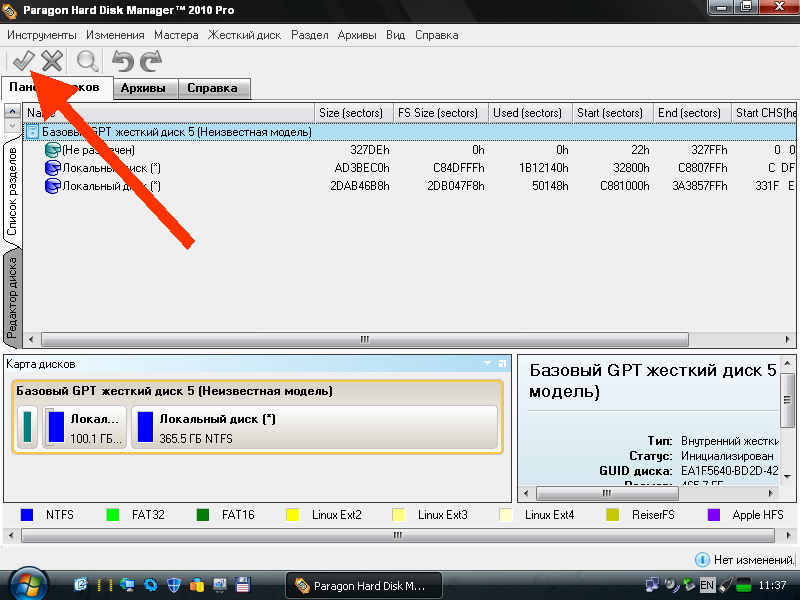Select the unallocated (Не размечен) partition row
The image size is (800, 600).
[x=98, y=149]
